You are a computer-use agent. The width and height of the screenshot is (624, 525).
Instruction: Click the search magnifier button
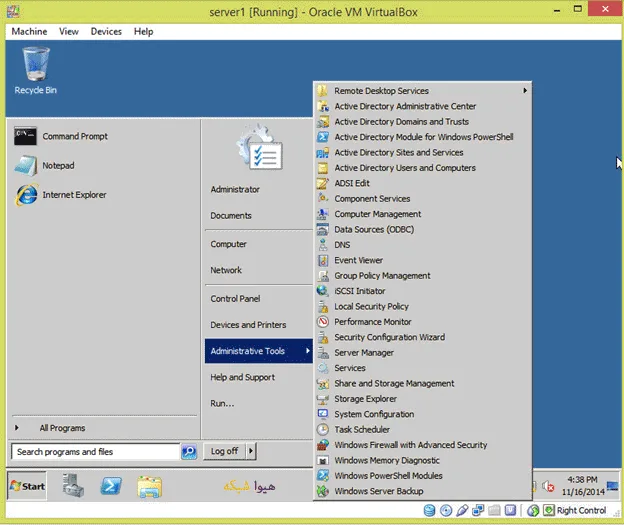[x=189, y=452]
